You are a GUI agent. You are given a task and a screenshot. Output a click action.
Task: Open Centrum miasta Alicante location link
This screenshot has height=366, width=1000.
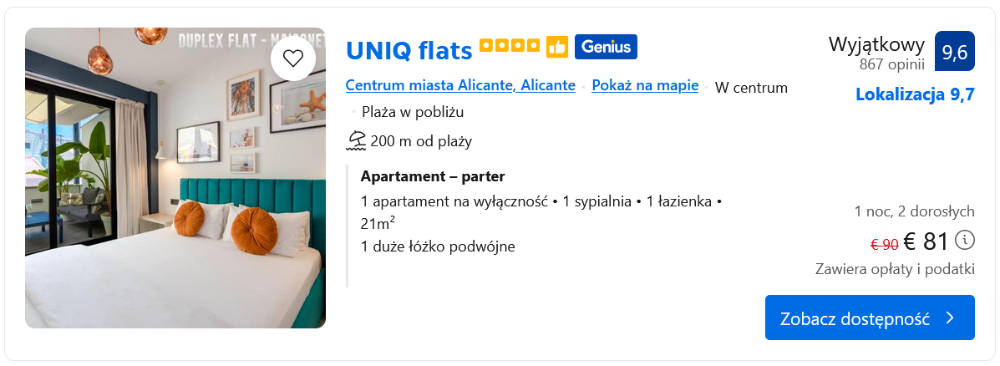tap(460, 85)
